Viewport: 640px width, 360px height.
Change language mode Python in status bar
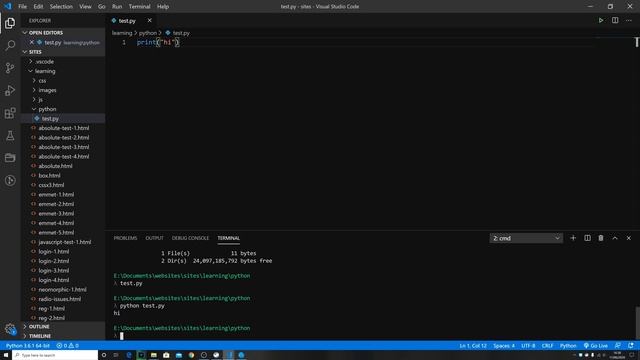coord(568,346)
